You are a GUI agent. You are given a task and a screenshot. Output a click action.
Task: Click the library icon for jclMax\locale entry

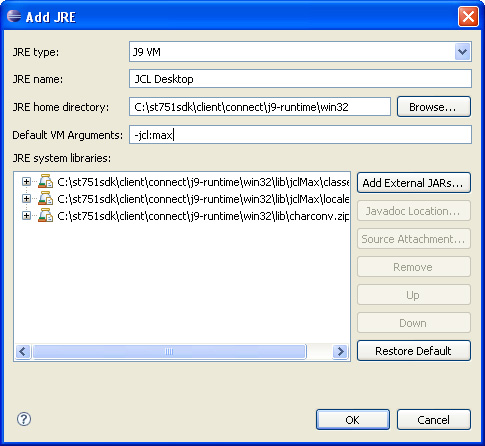click(45, 199)
